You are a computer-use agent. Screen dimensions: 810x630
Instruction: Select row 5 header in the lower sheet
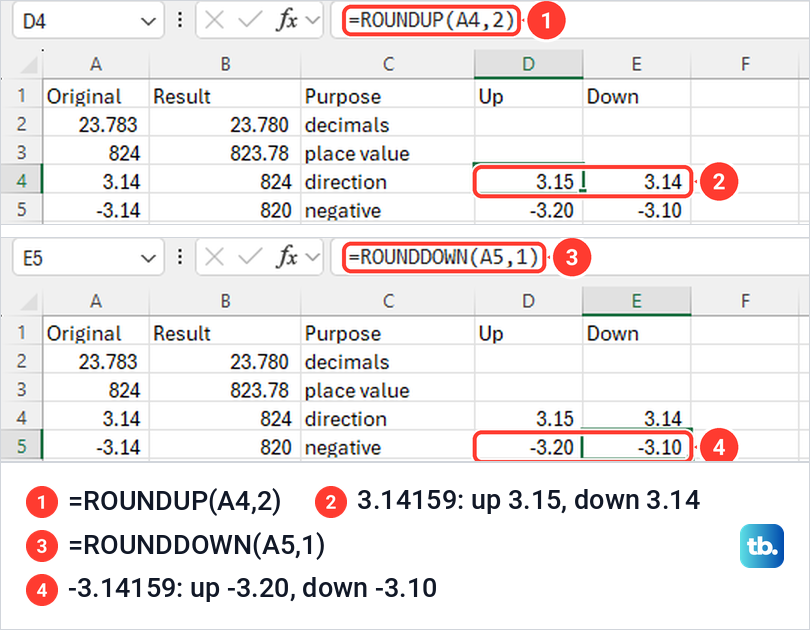click(22, 446)
